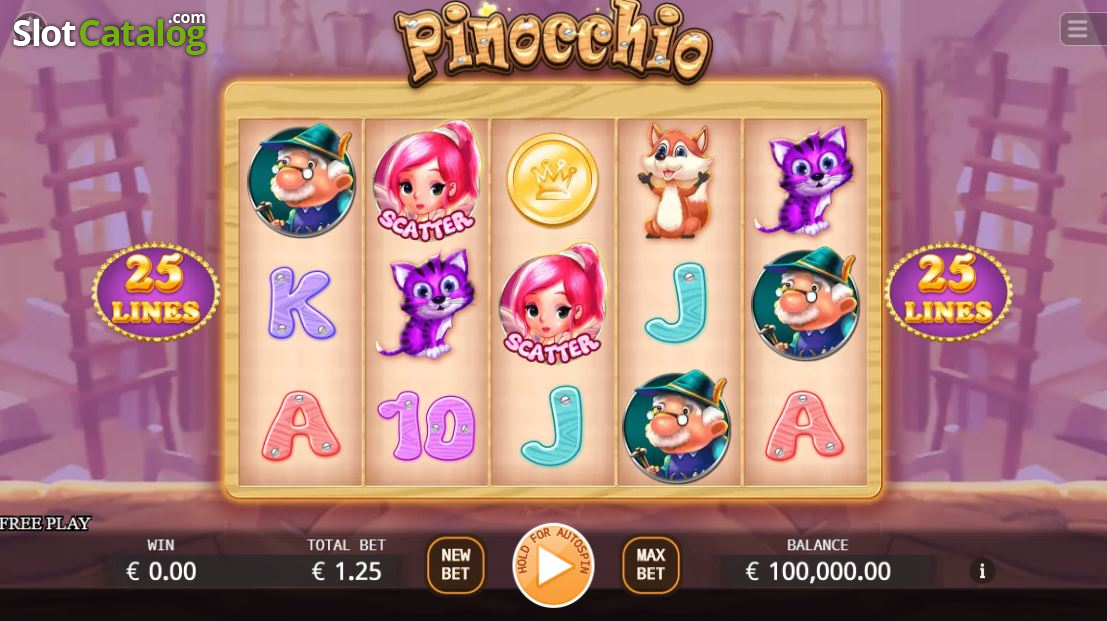Click the orange spin play button
This screenshot has width=1107, height=621.
coord(554,565)
